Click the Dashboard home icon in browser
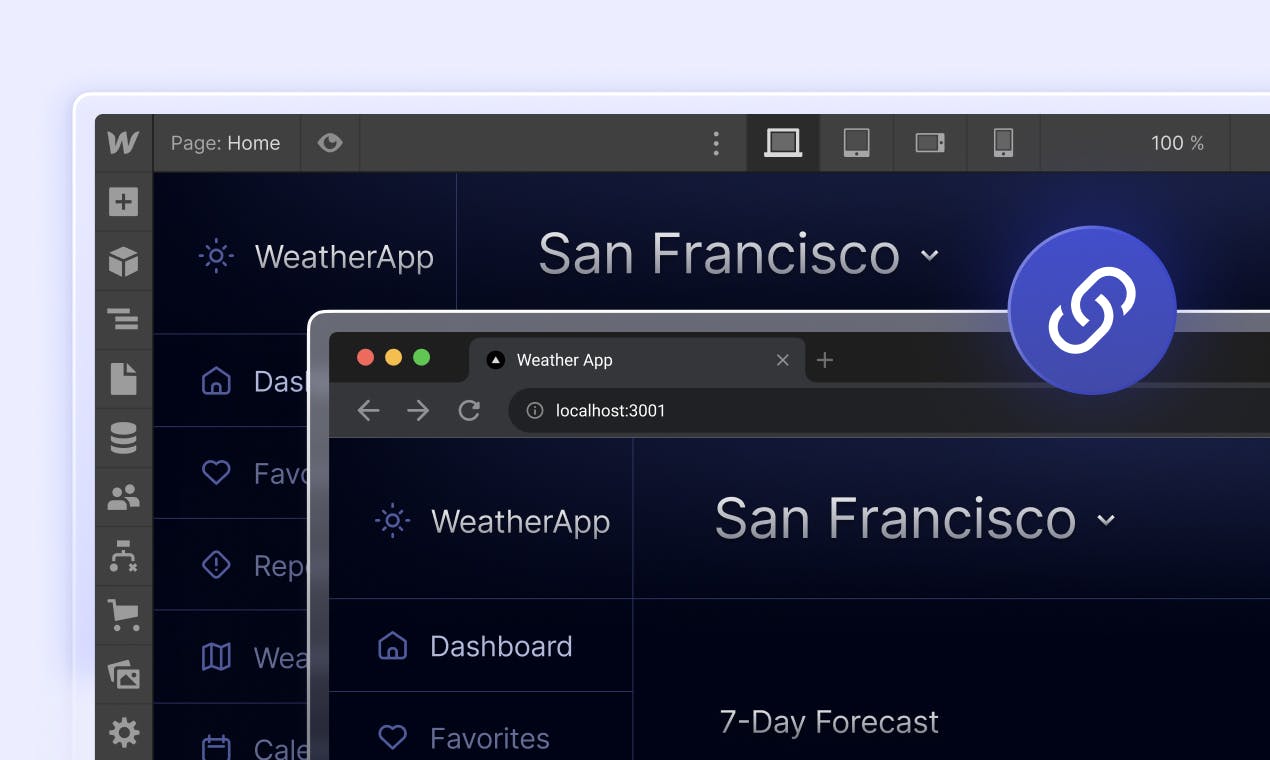Viewport: 1270px width, 760px height. [x=392, y=646]
